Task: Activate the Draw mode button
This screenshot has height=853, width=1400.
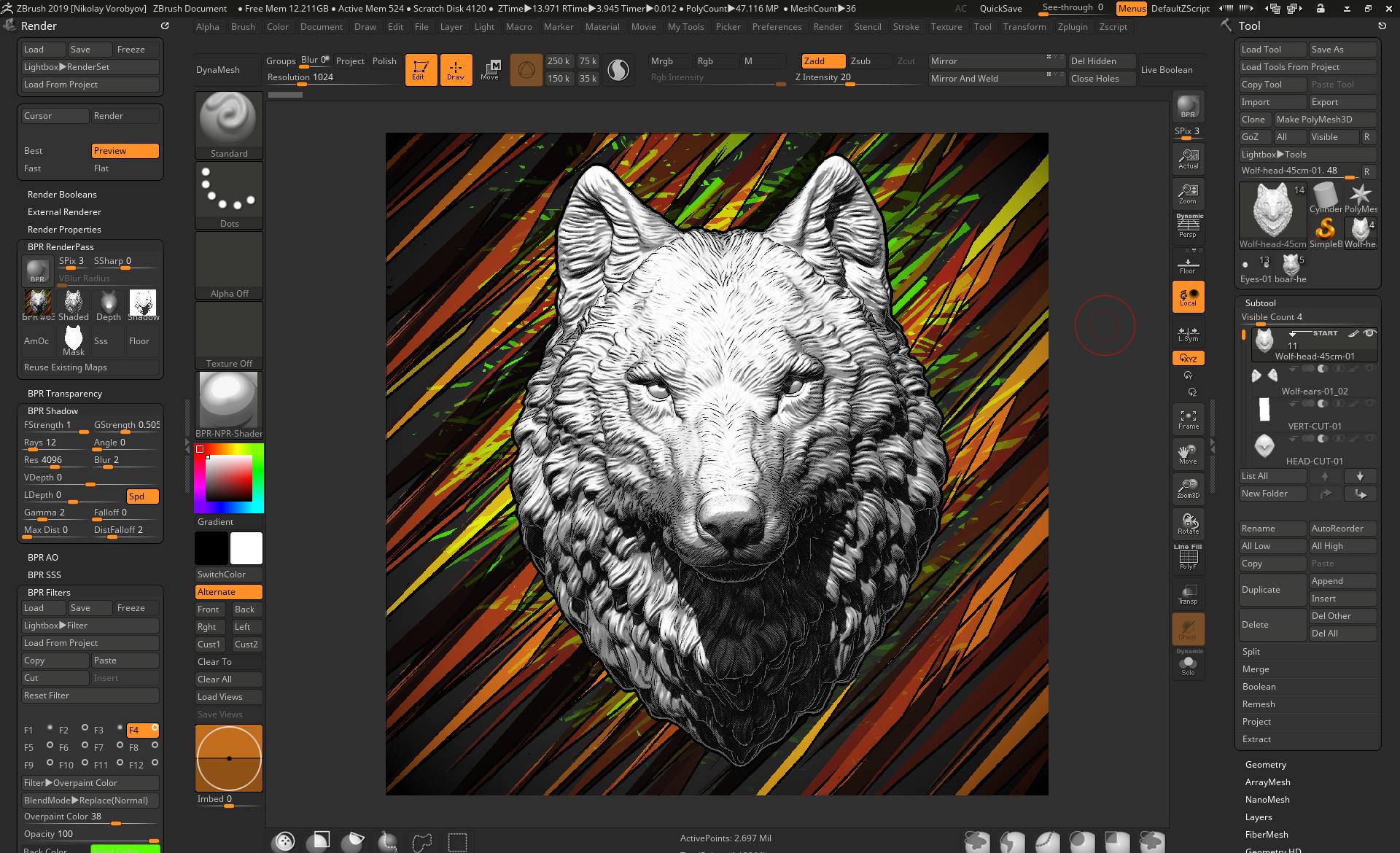Action: (x=456, y=70)
